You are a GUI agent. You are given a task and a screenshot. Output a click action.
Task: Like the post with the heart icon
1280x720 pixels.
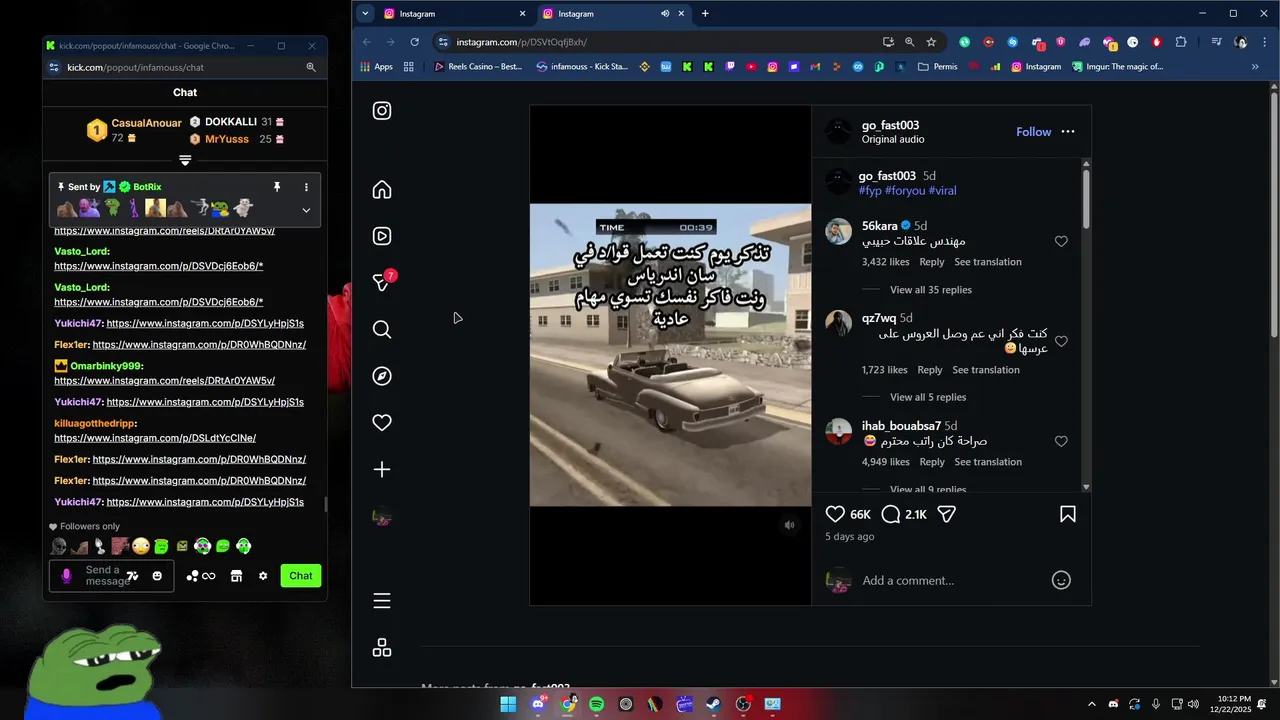835,514
